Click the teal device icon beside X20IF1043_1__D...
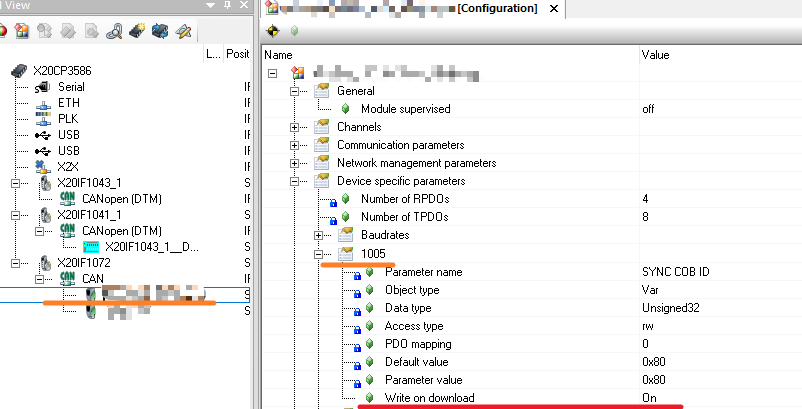The image size is (802, 409). (x=91, y=247)
